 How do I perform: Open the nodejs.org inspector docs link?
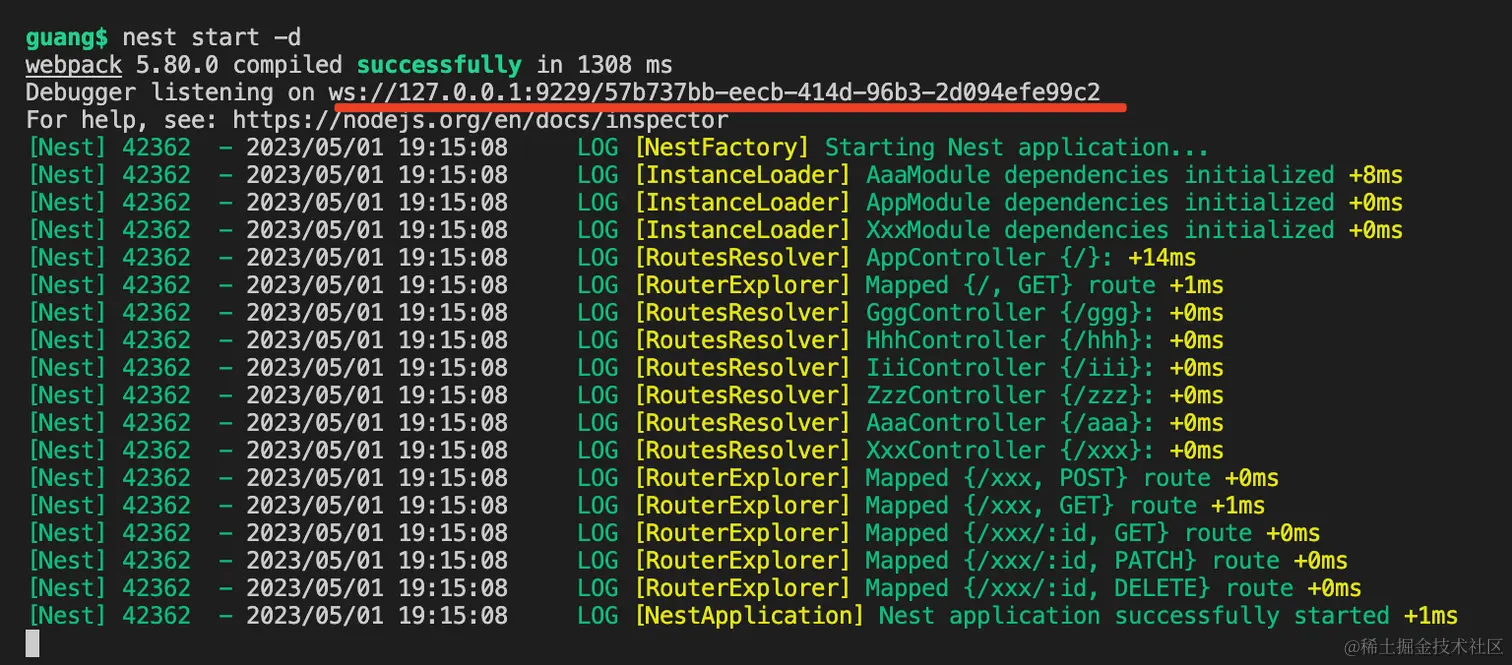pyautogui.click(x=480, y=121)
